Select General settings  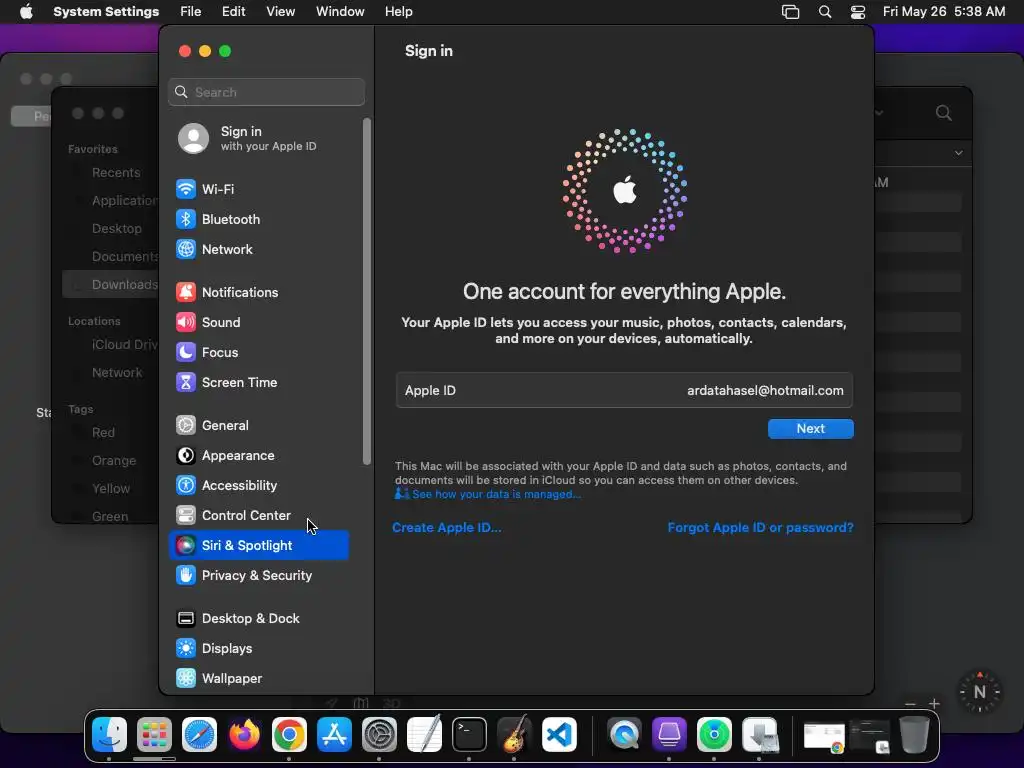coord(259,426)
